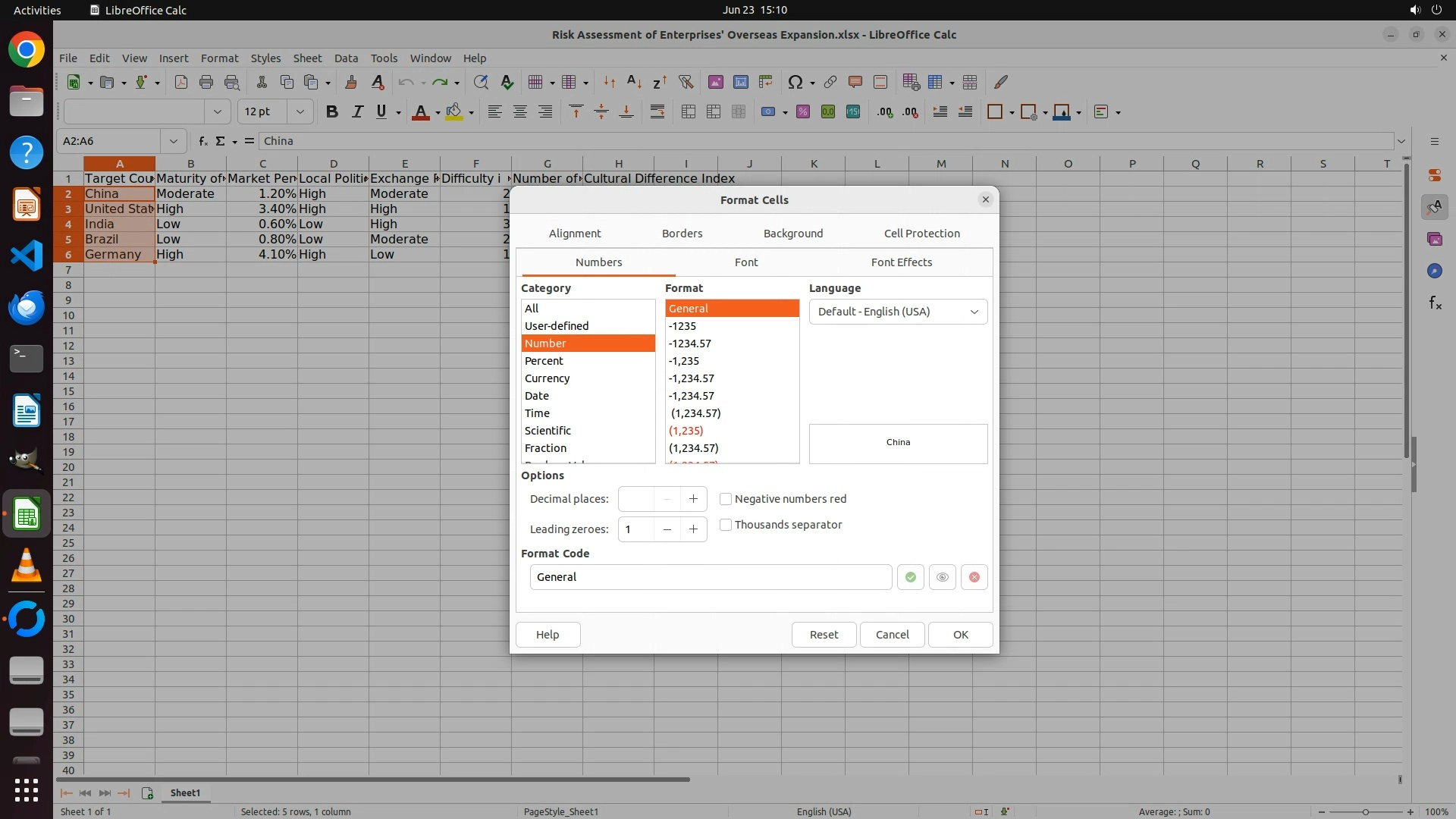Enable Negative numbers red checkbox
This screenshot has width=1456, height=819.
tap(726, 499)
